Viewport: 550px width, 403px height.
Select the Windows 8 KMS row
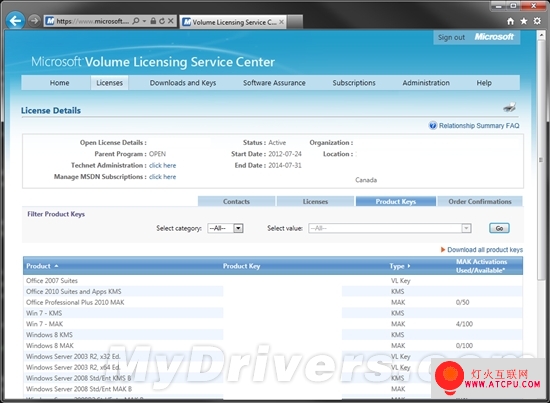[x=273, y=335]
